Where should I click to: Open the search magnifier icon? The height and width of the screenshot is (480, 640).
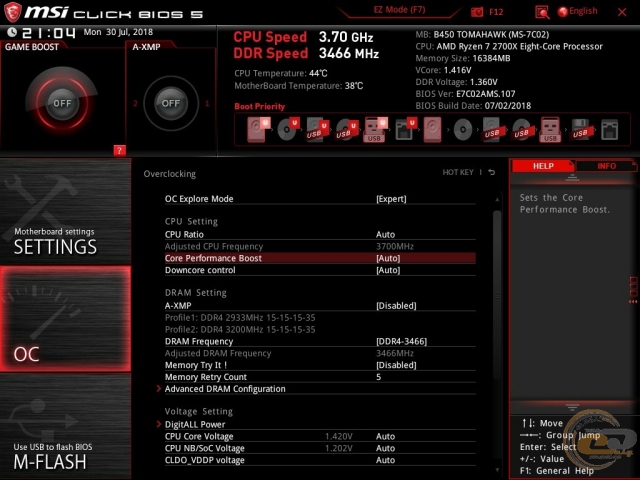point(542,12)
